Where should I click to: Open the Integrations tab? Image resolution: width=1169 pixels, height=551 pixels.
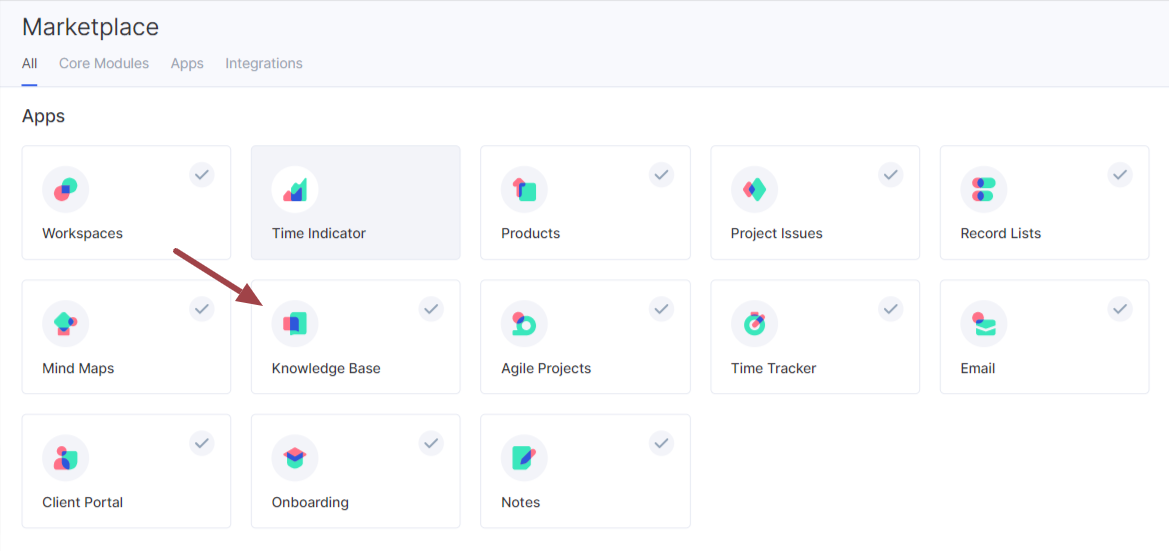point(264,63)
